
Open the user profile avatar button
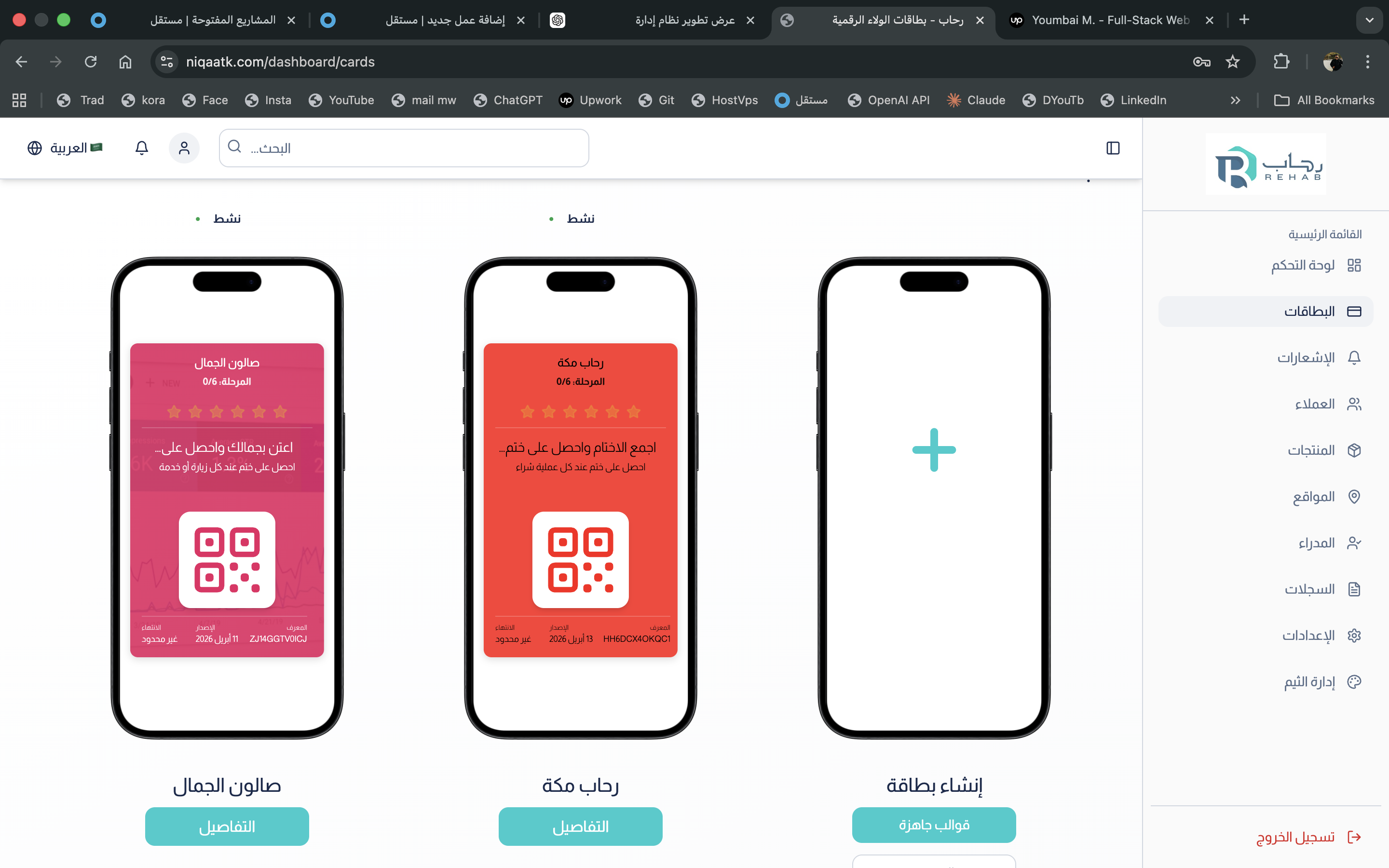click(x=184, y=148)
